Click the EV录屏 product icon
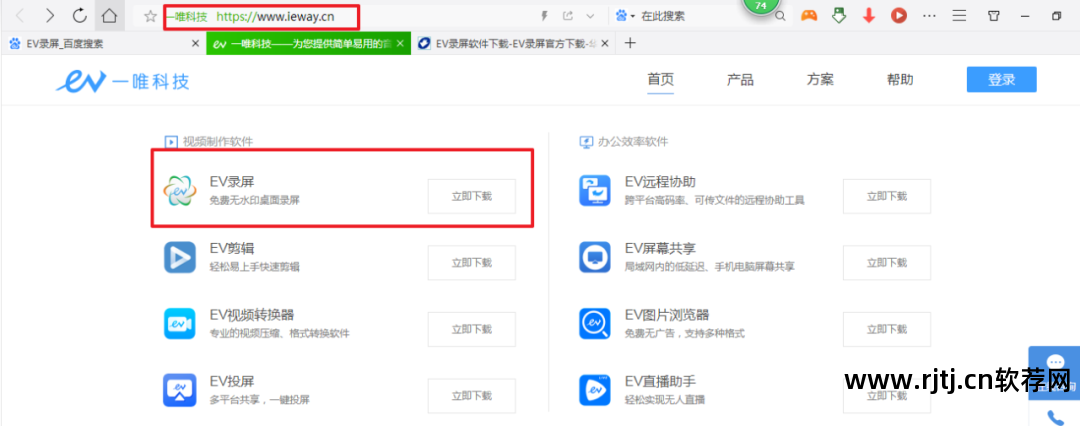Viewport: 1080px width, 426px height. (x=180, y=192)
